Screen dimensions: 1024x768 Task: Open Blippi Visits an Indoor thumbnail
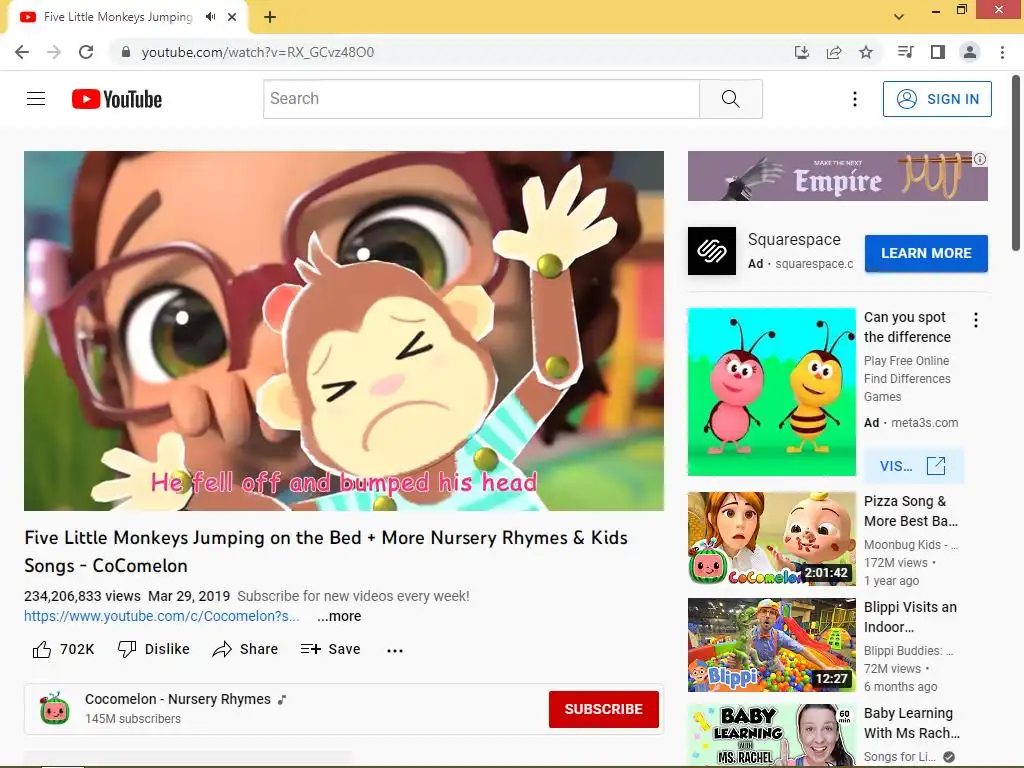click(771, 645)
